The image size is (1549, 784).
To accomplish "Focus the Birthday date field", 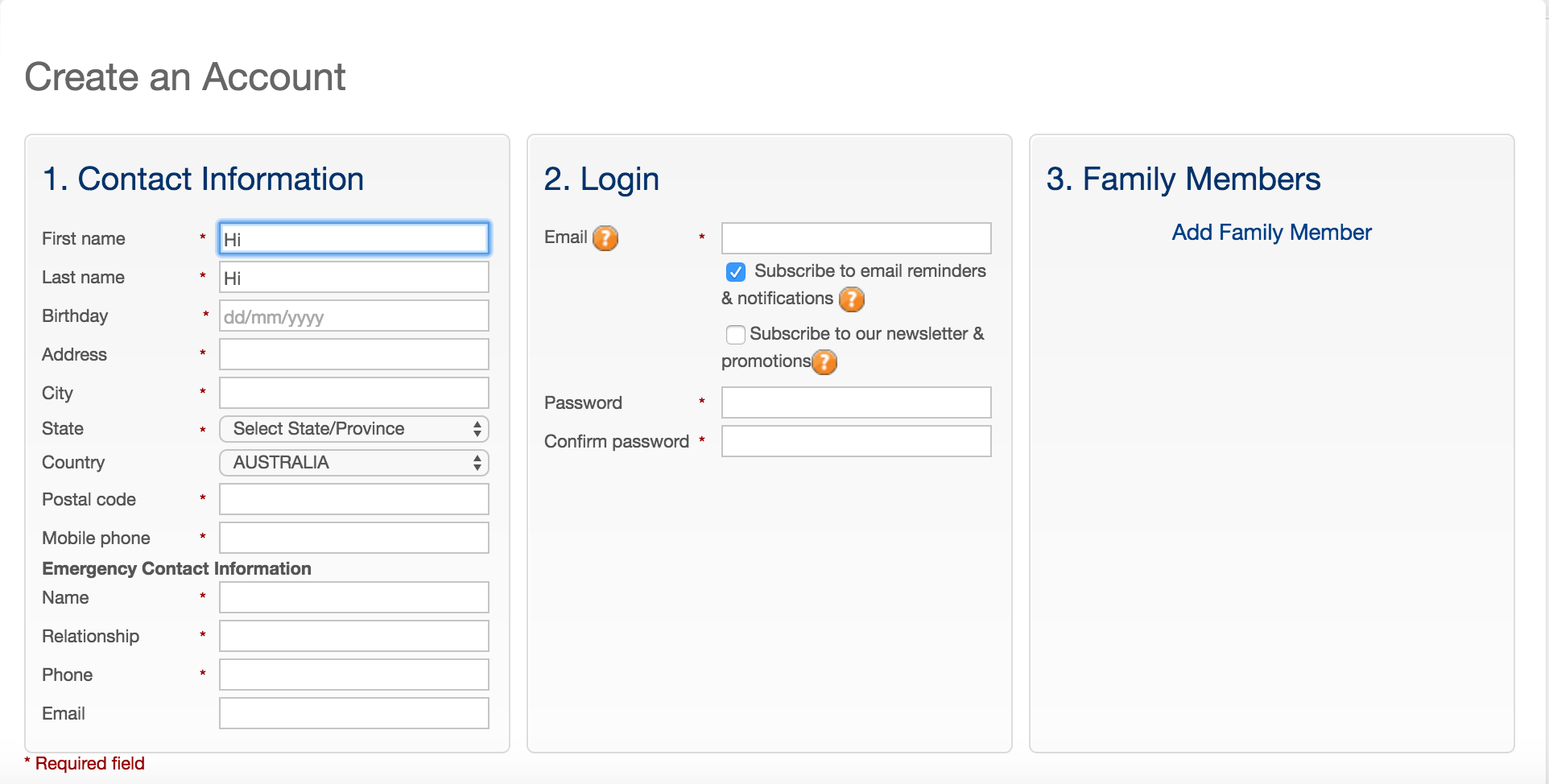I will coord(354,316).
